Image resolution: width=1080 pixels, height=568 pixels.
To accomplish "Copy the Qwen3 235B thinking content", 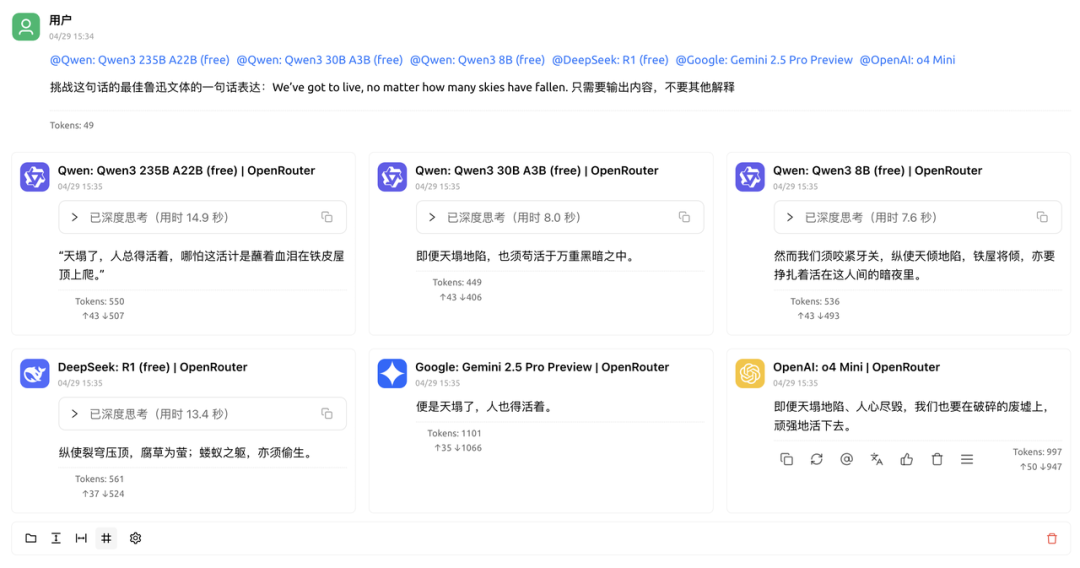I will coord(327,218).
